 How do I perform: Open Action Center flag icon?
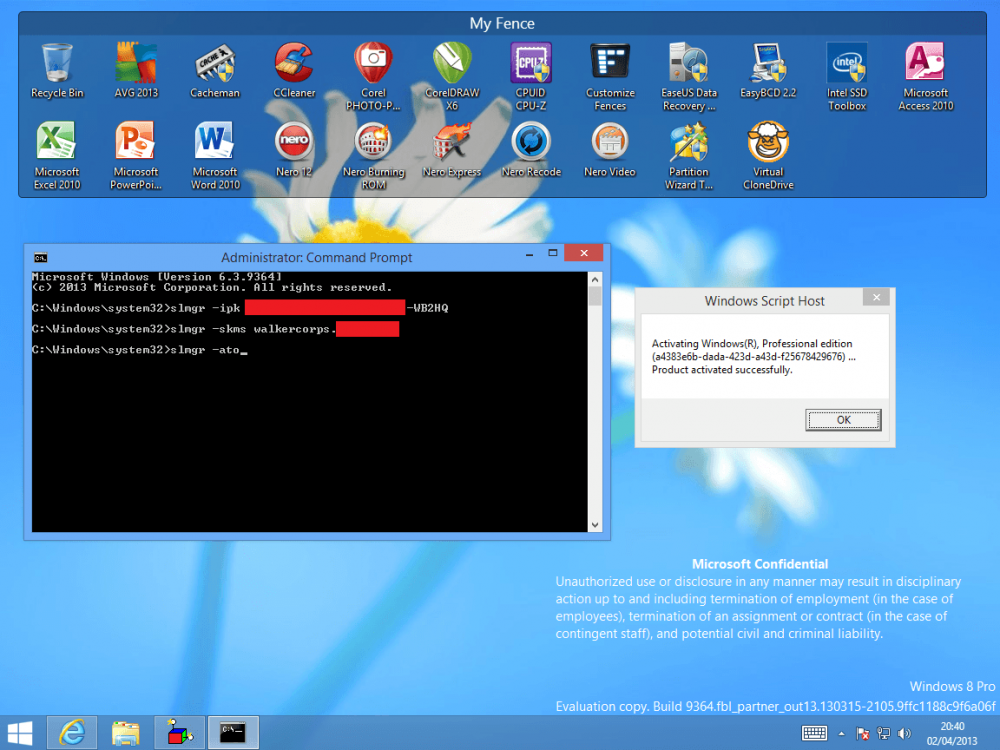click(862, 733)
